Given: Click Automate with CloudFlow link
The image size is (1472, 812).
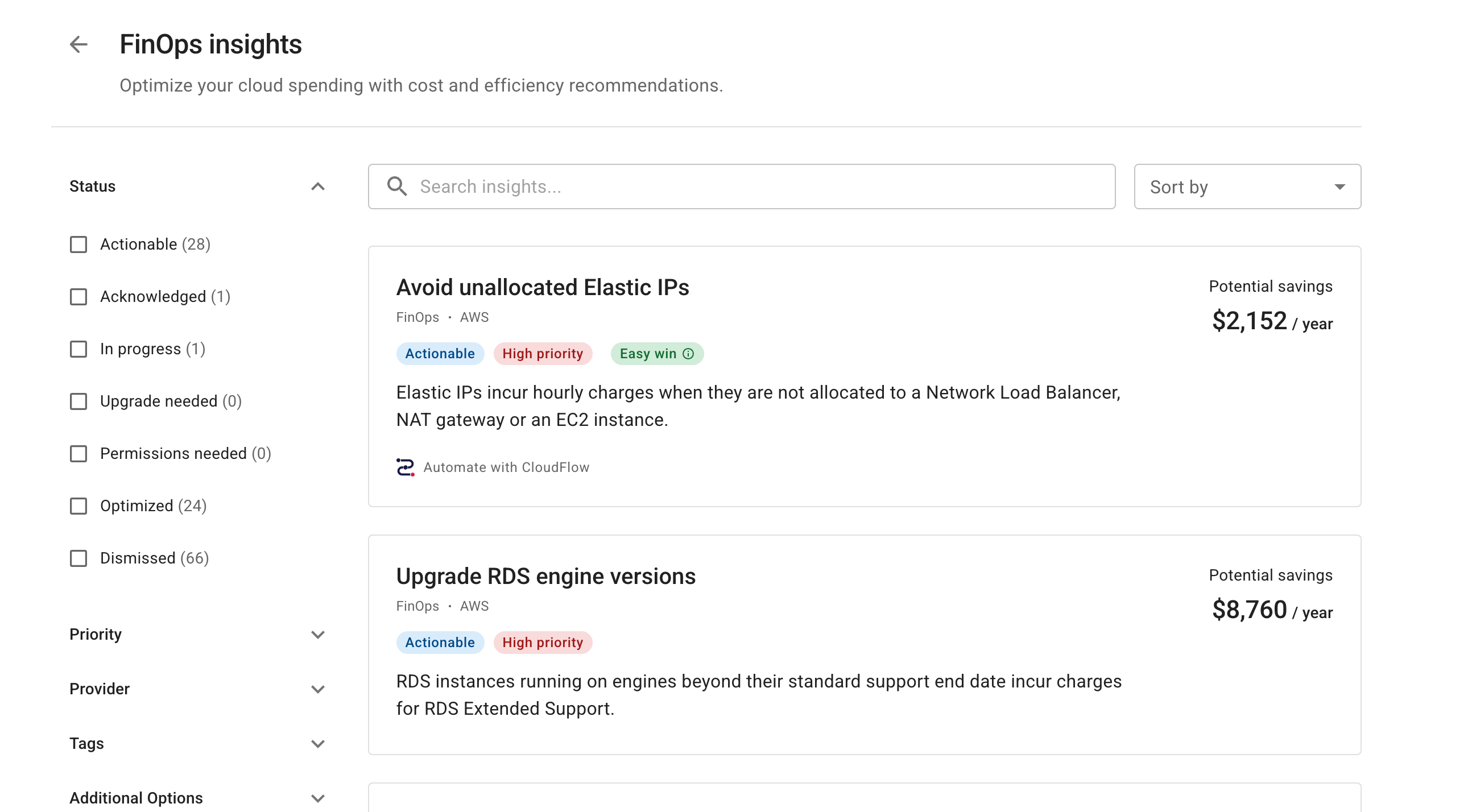Looking at the screenshot, I should [506, 467].
